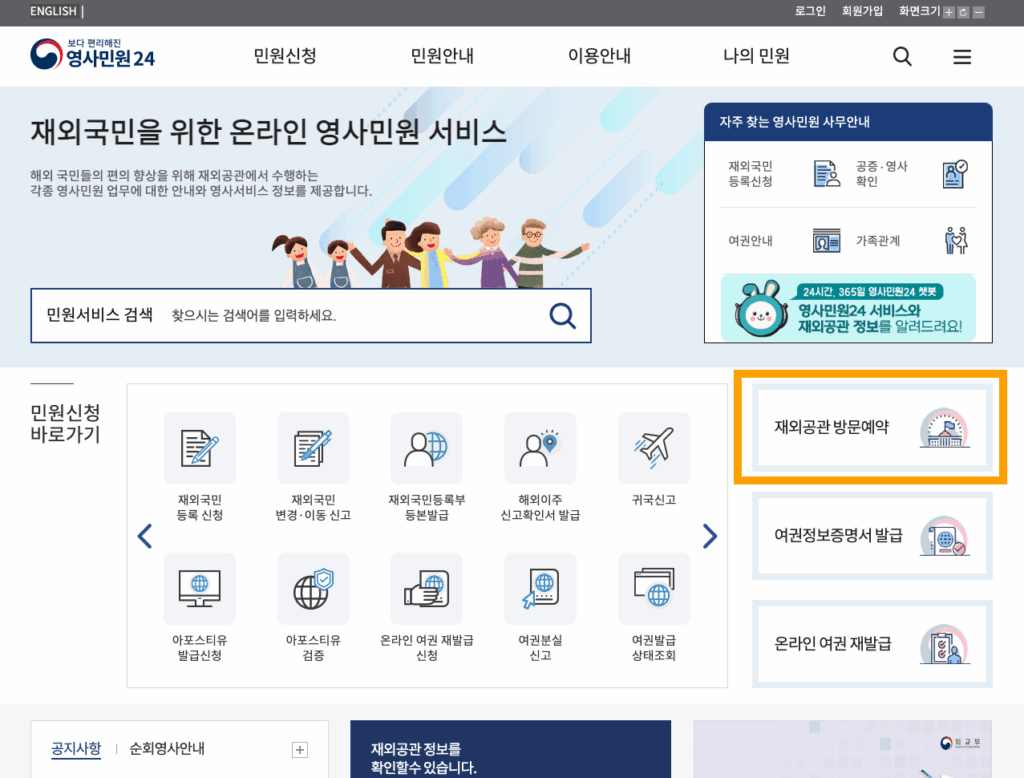
Task: Click the 회원가입 link
Action: click(x=862, y=11)
